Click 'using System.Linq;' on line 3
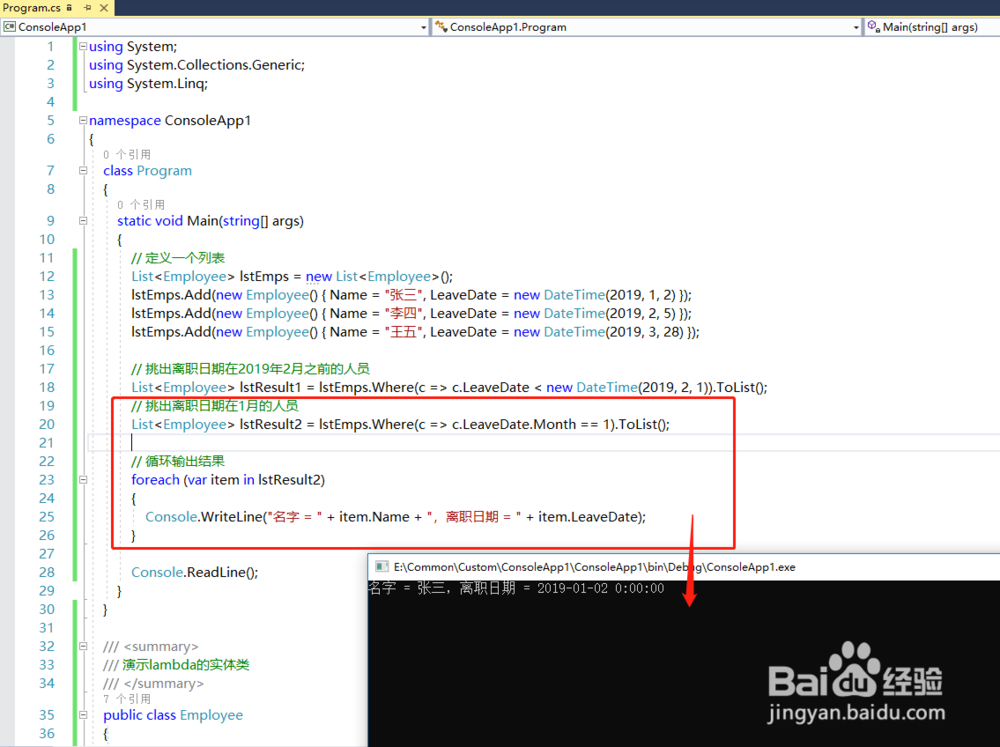This screenshot has height=747, width=1000. click(148, 84)
